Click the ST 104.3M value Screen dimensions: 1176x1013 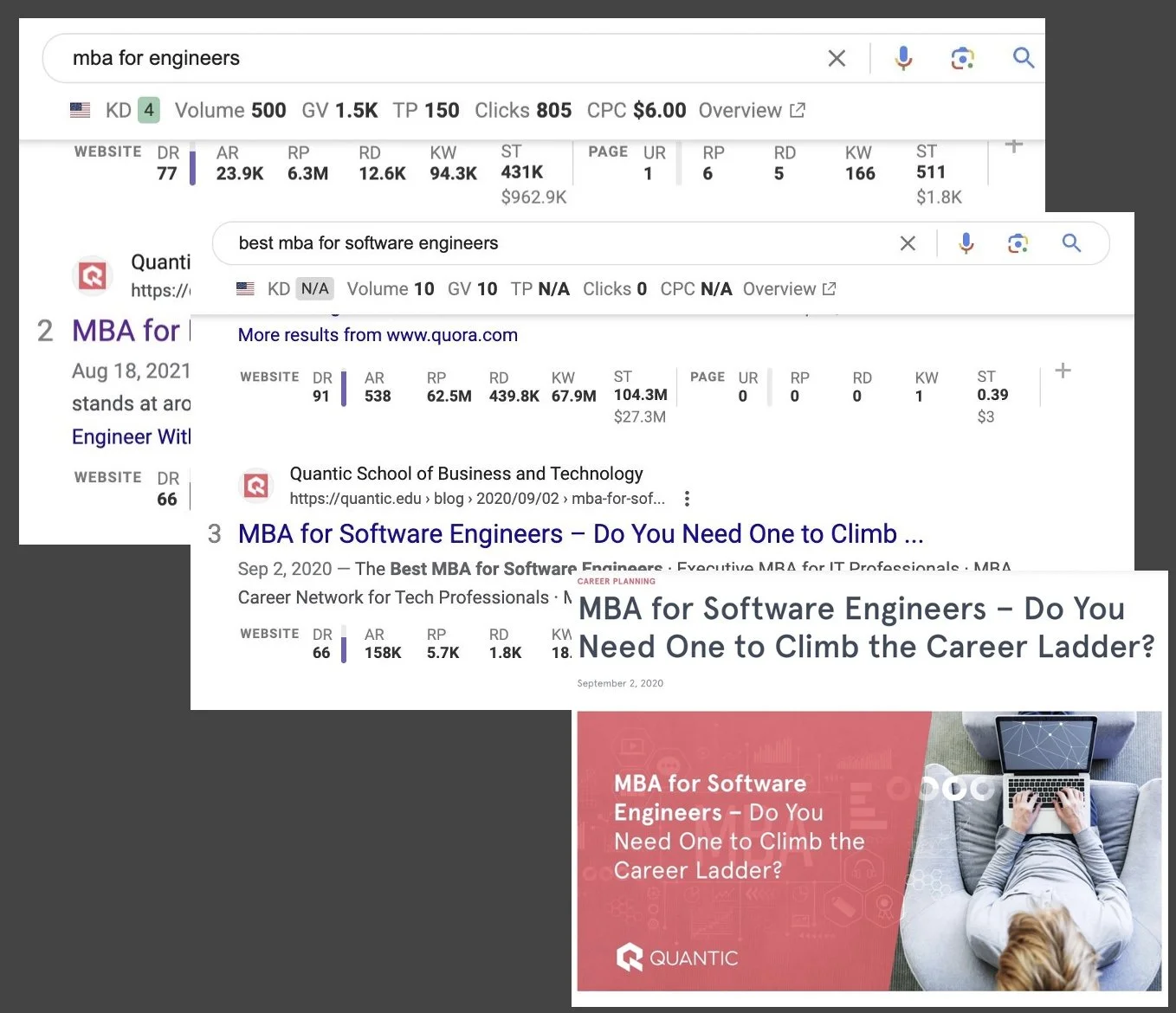641,395
